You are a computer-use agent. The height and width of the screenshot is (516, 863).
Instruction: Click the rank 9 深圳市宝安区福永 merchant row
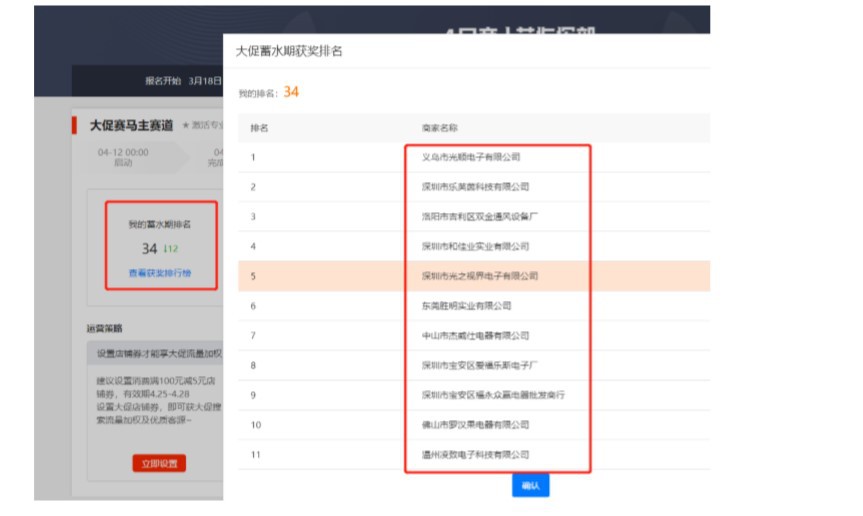tap(493, 395)
